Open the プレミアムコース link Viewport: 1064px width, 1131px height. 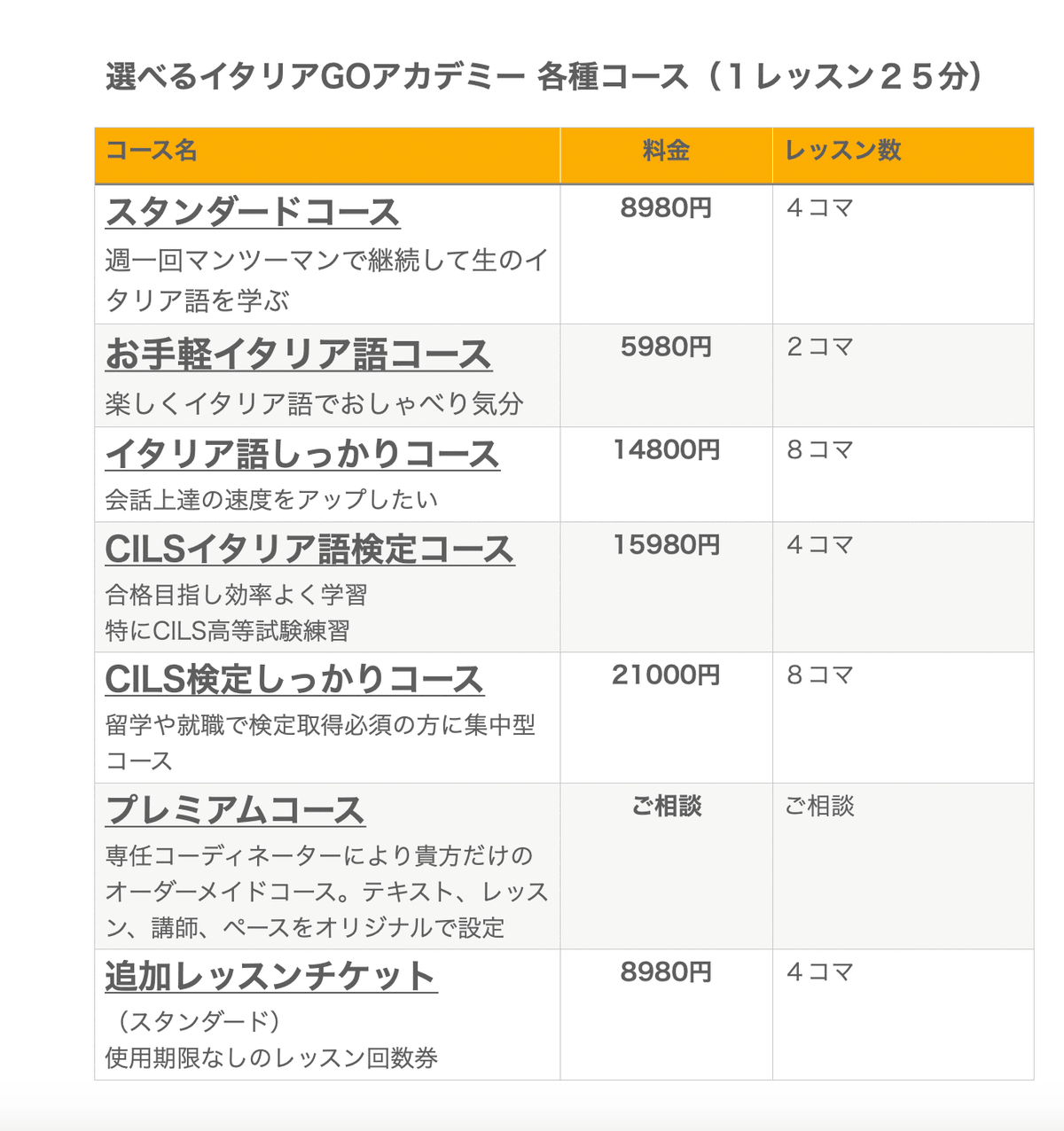pyautogui.click(x=235, y=810)
